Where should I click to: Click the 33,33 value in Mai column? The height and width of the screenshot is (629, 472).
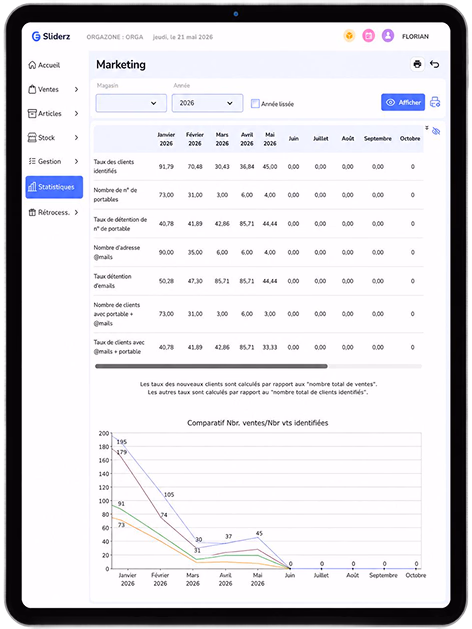270,347
